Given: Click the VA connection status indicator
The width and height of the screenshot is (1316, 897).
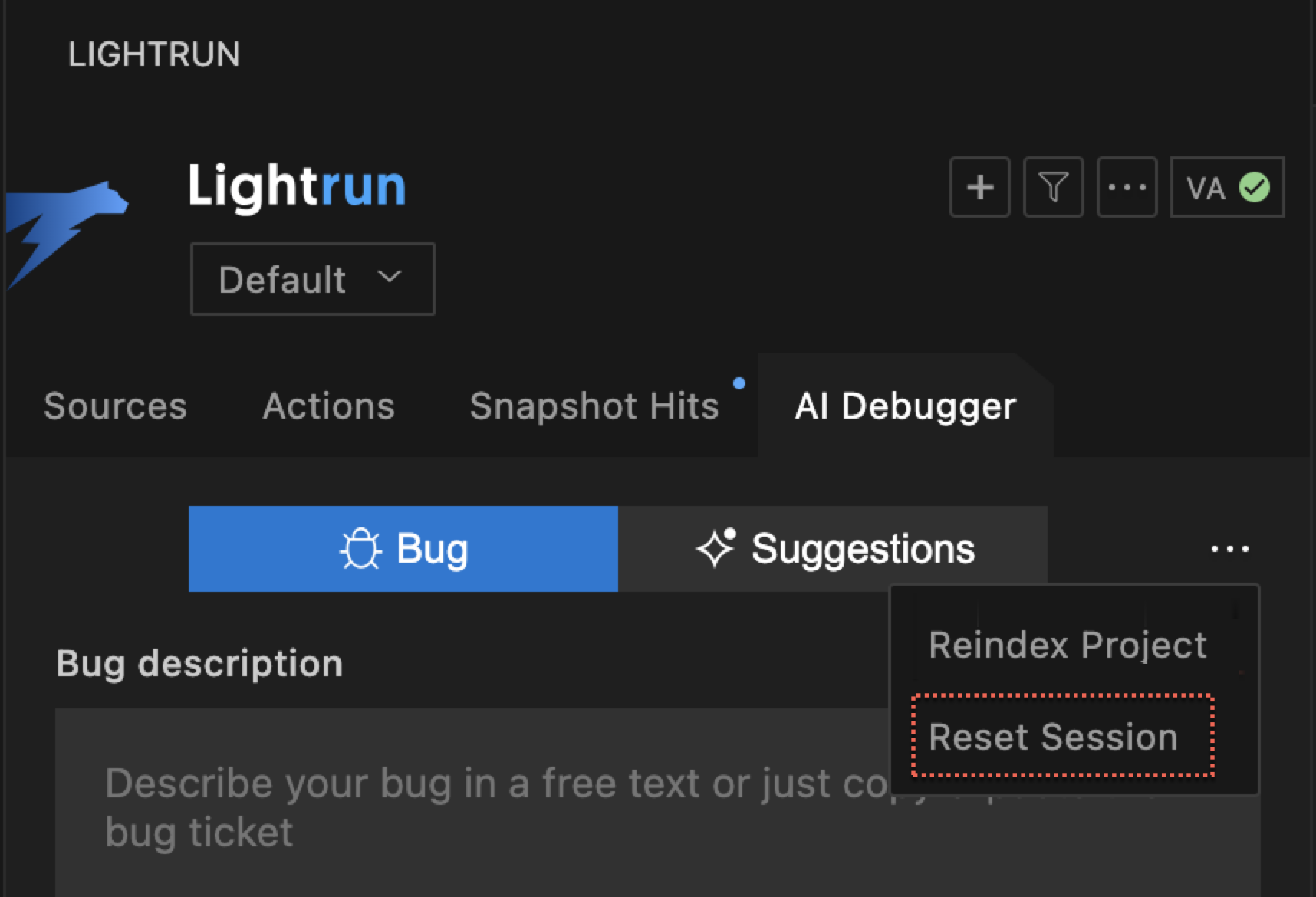Looking at the screenshot, I should click(x=1226, y=188).
